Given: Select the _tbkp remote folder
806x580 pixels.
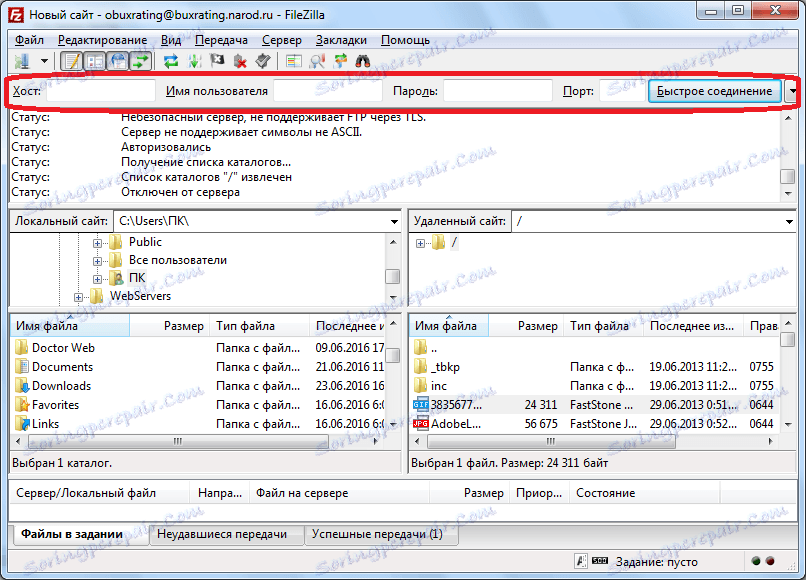Looking at the screenshot, I should pyautogui.click(x=445, y=367).
